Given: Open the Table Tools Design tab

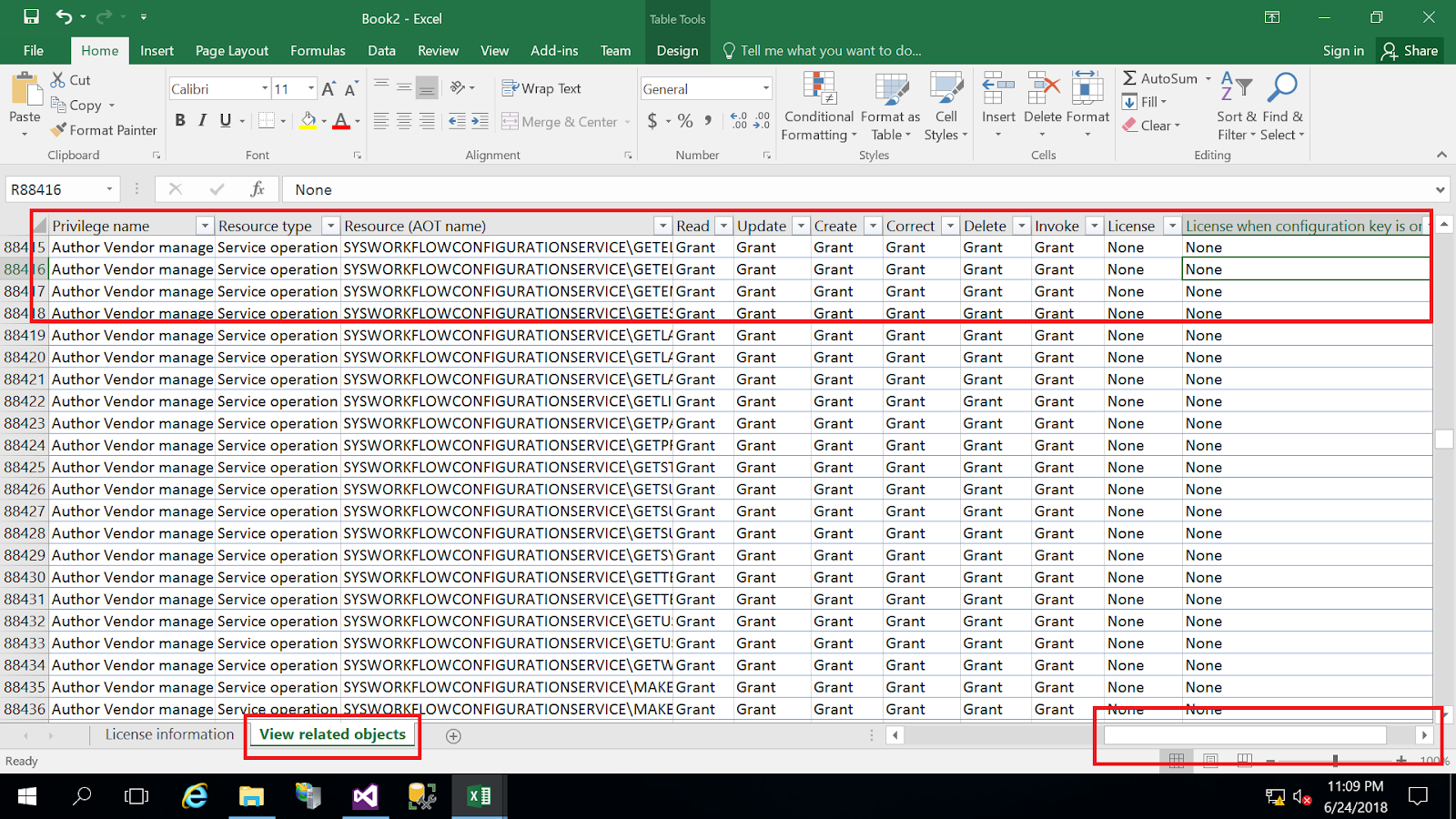Looking at the screenshot, I should tap(678, 51).
